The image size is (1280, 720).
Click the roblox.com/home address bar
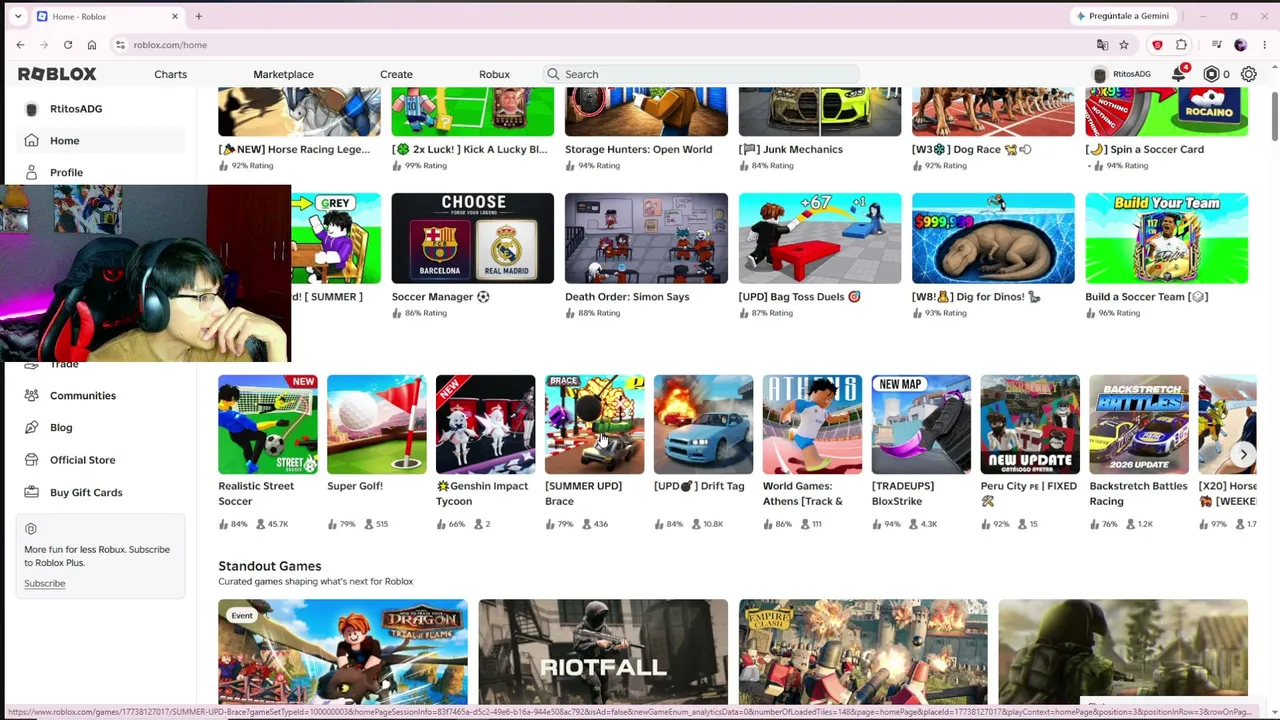pos(600,45)
